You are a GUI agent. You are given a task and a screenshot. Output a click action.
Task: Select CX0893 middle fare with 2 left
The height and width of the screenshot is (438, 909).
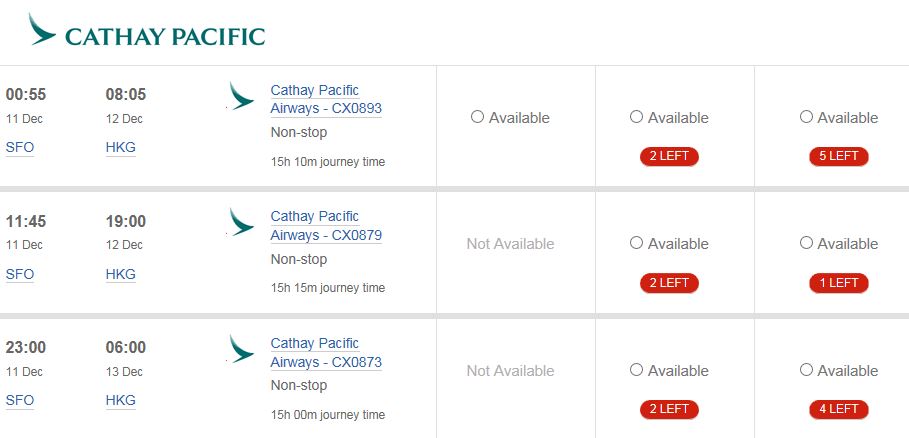[x=637, y=117]
